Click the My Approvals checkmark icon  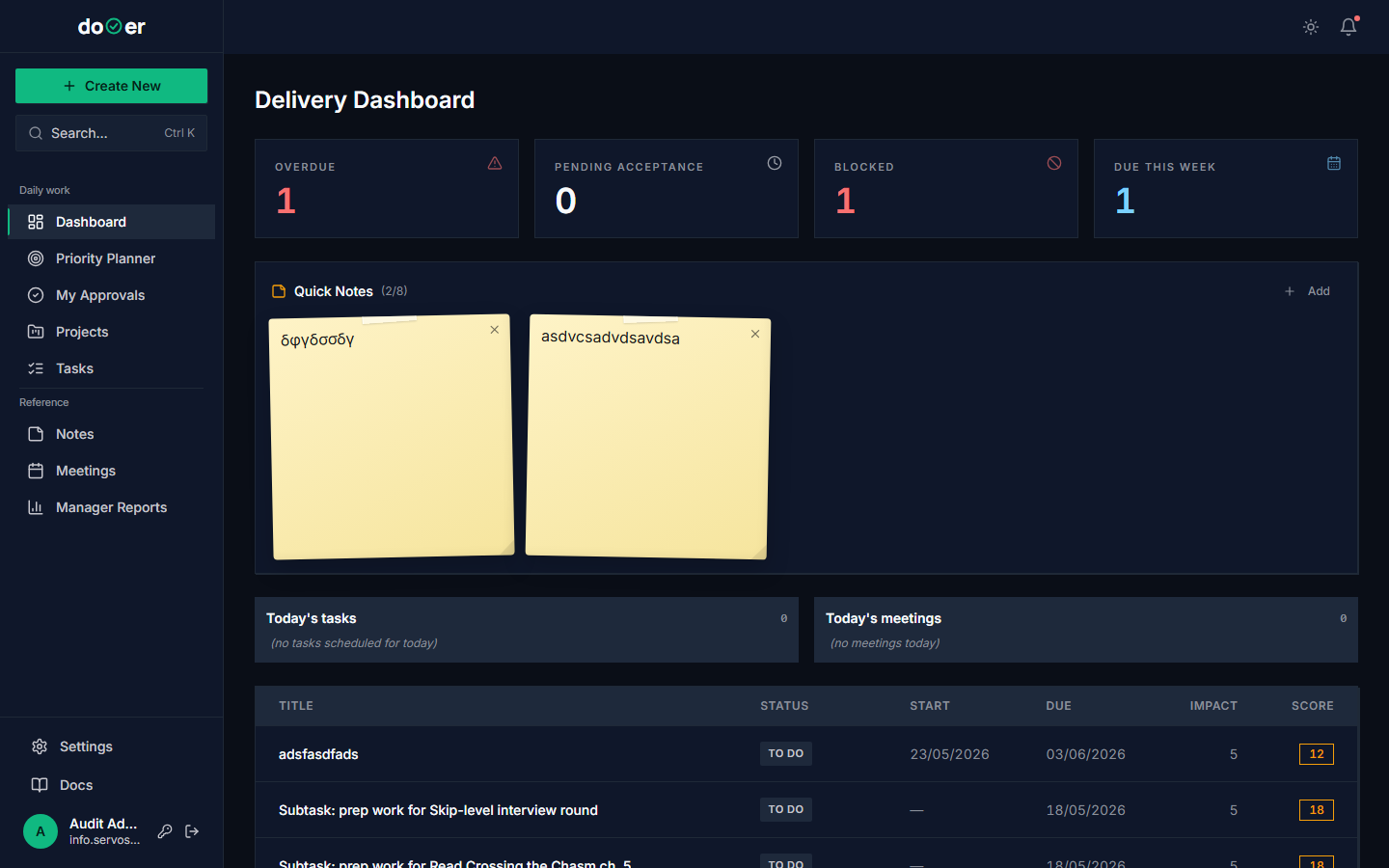point(36,295)
